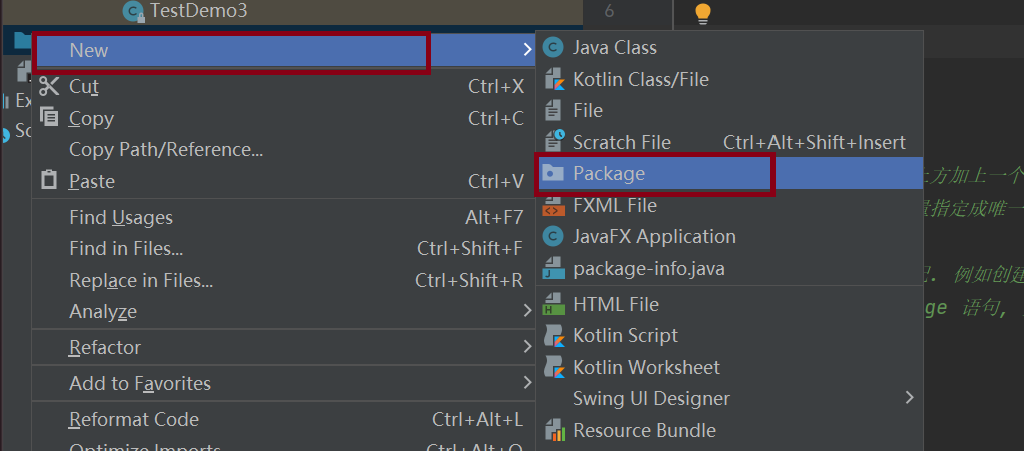Screen dimensions: 1024x451
Task: Click the Cut scissors icon
Action: click(49, 86)
